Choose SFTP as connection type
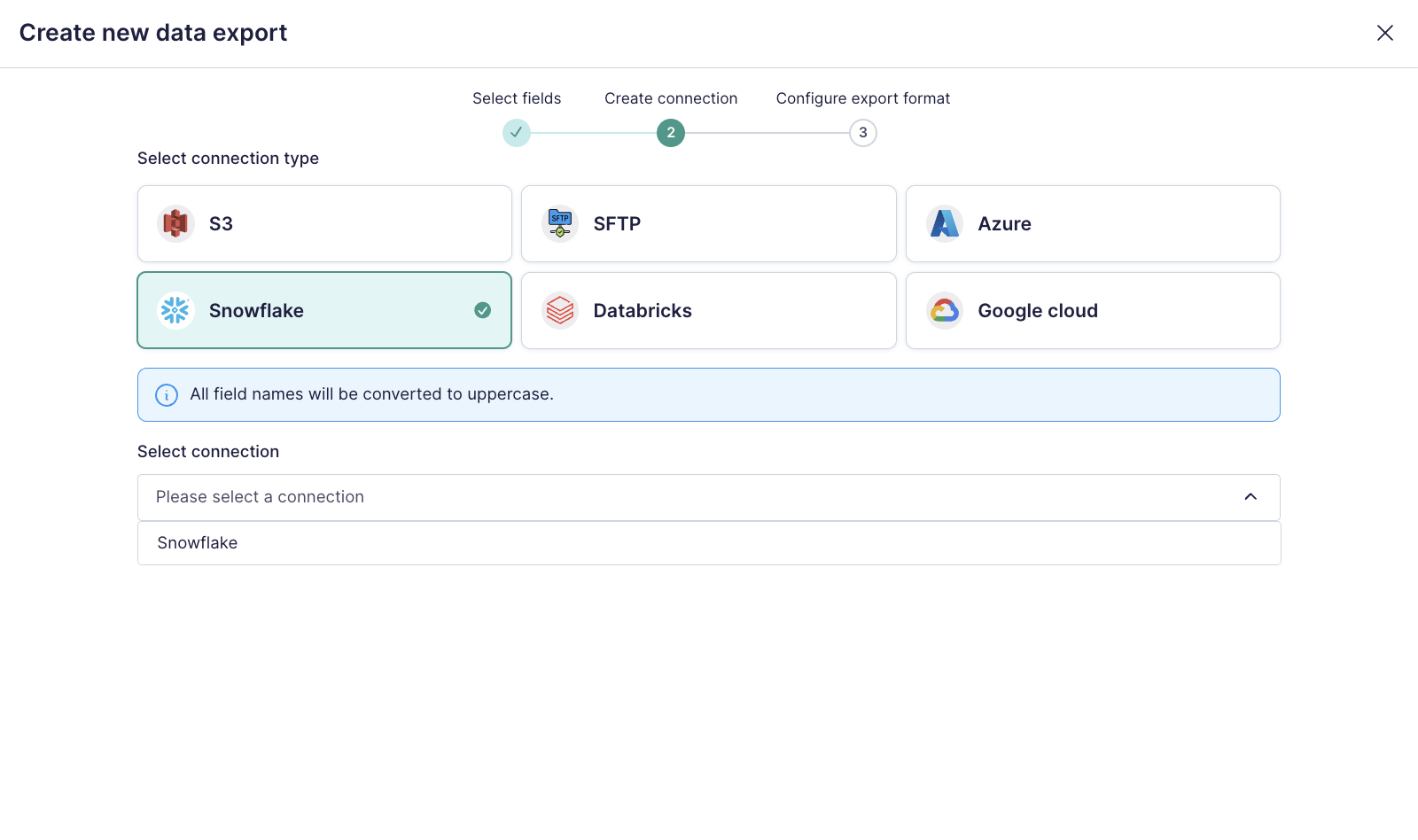Viewport: 1418px width, 840px height. coord(709,223)
